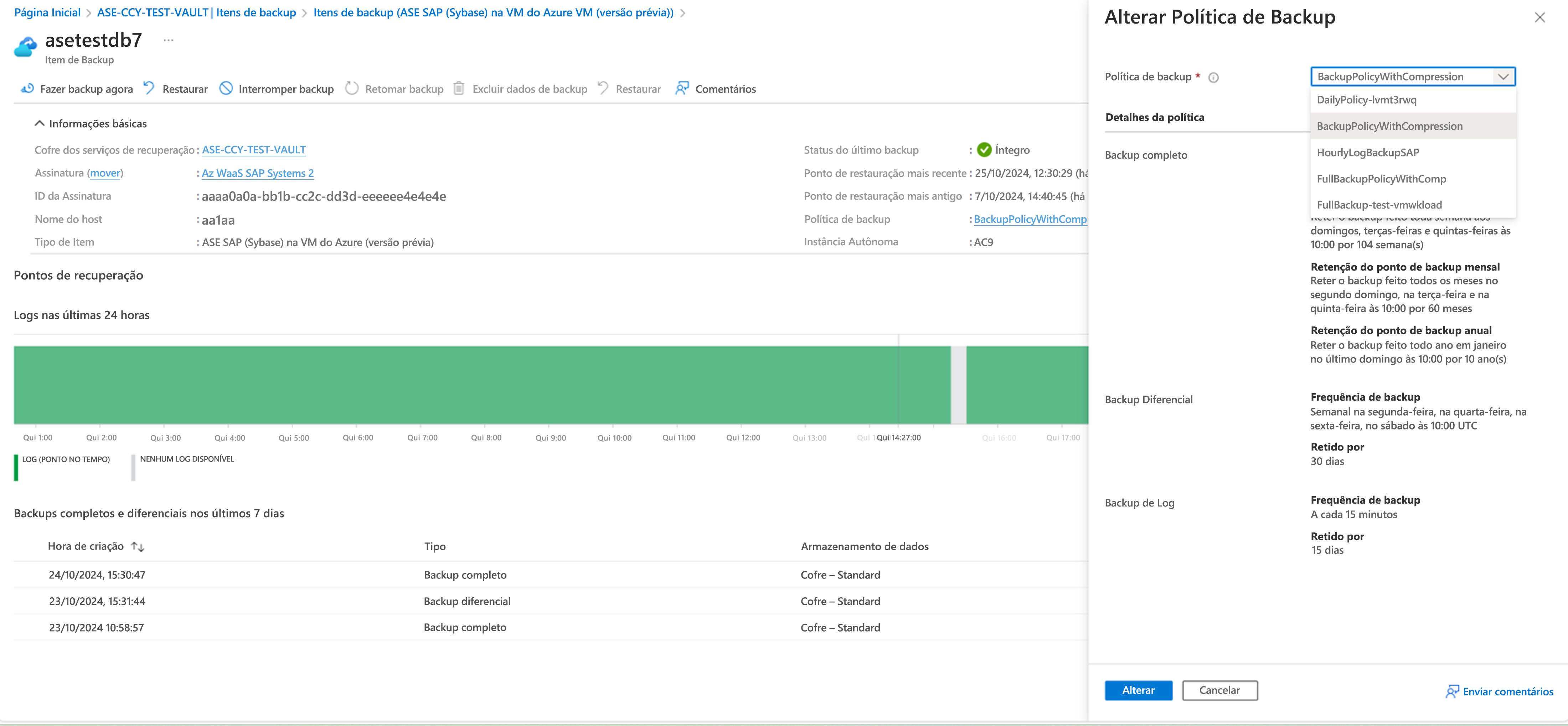
Task: Open the ellipsis menu next to asetestdb7
Action: click(x=169, y=40)
